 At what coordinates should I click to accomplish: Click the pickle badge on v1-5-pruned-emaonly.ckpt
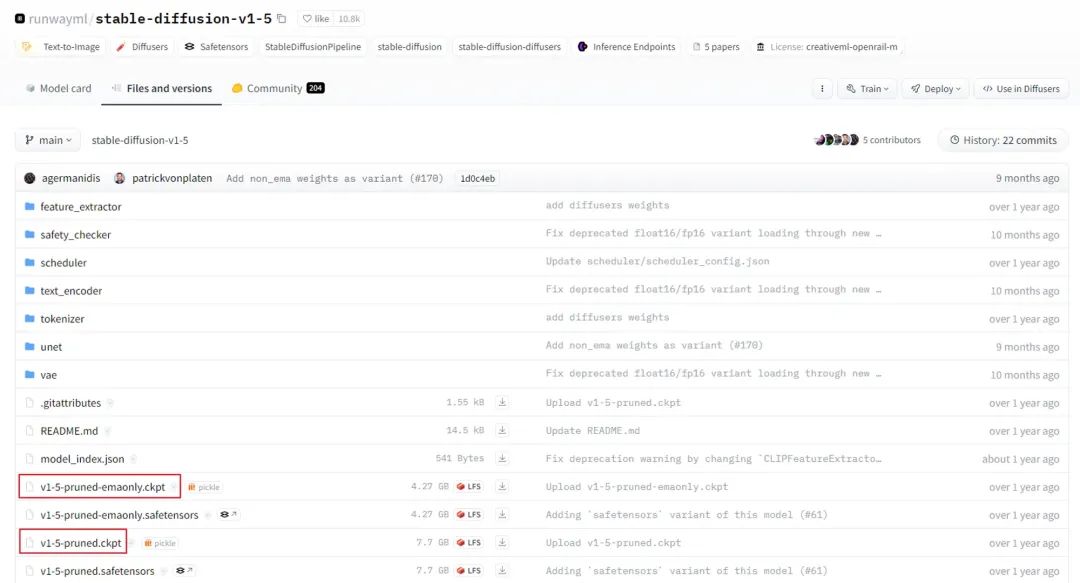click(203, 486)
